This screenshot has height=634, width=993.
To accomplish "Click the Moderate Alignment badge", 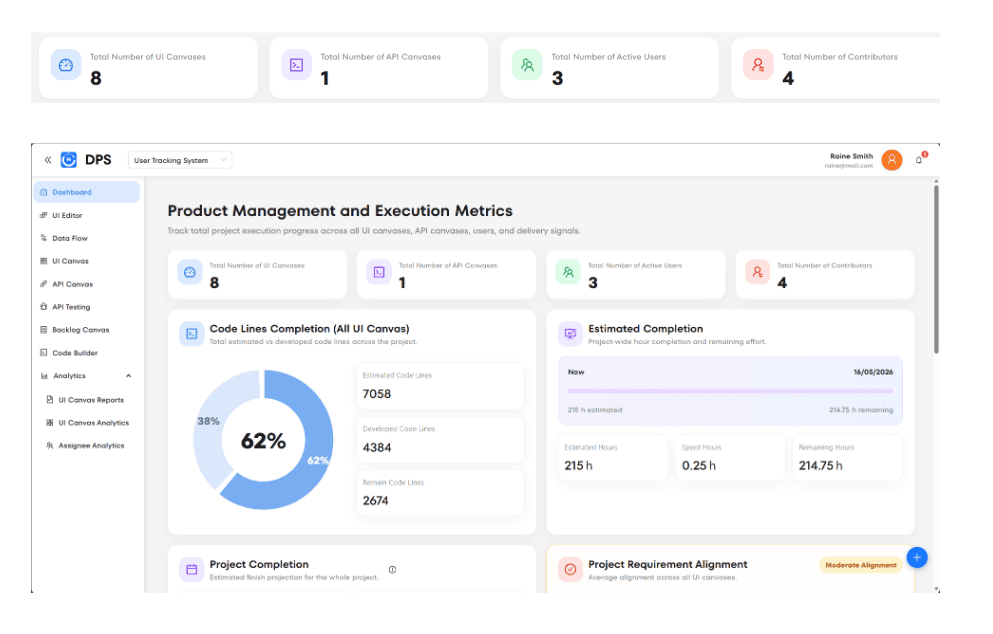I will tap(860, 564).
